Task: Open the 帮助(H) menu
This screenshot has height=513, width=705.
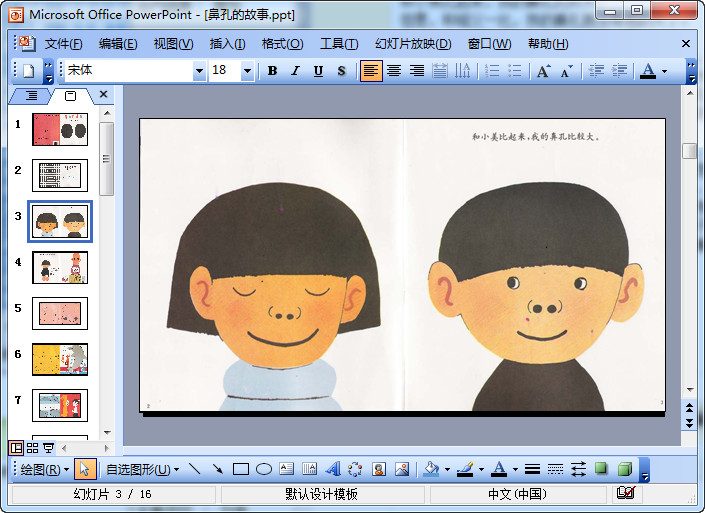Action: click(548, 44)
